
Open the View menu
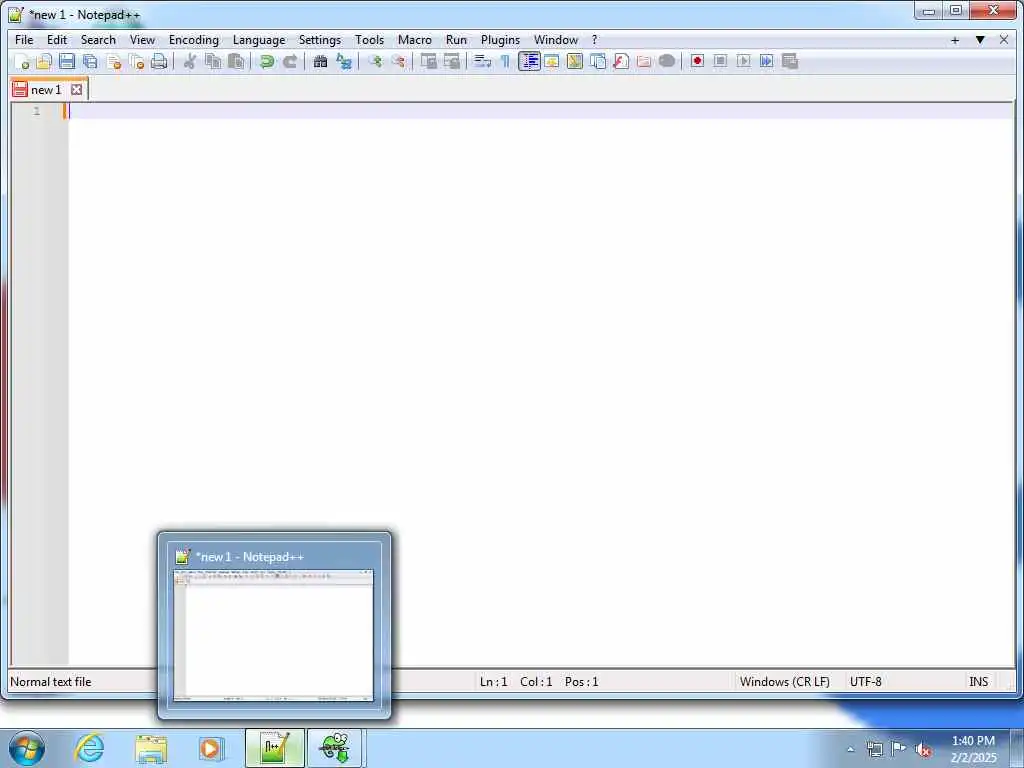(x=142, y=40)
